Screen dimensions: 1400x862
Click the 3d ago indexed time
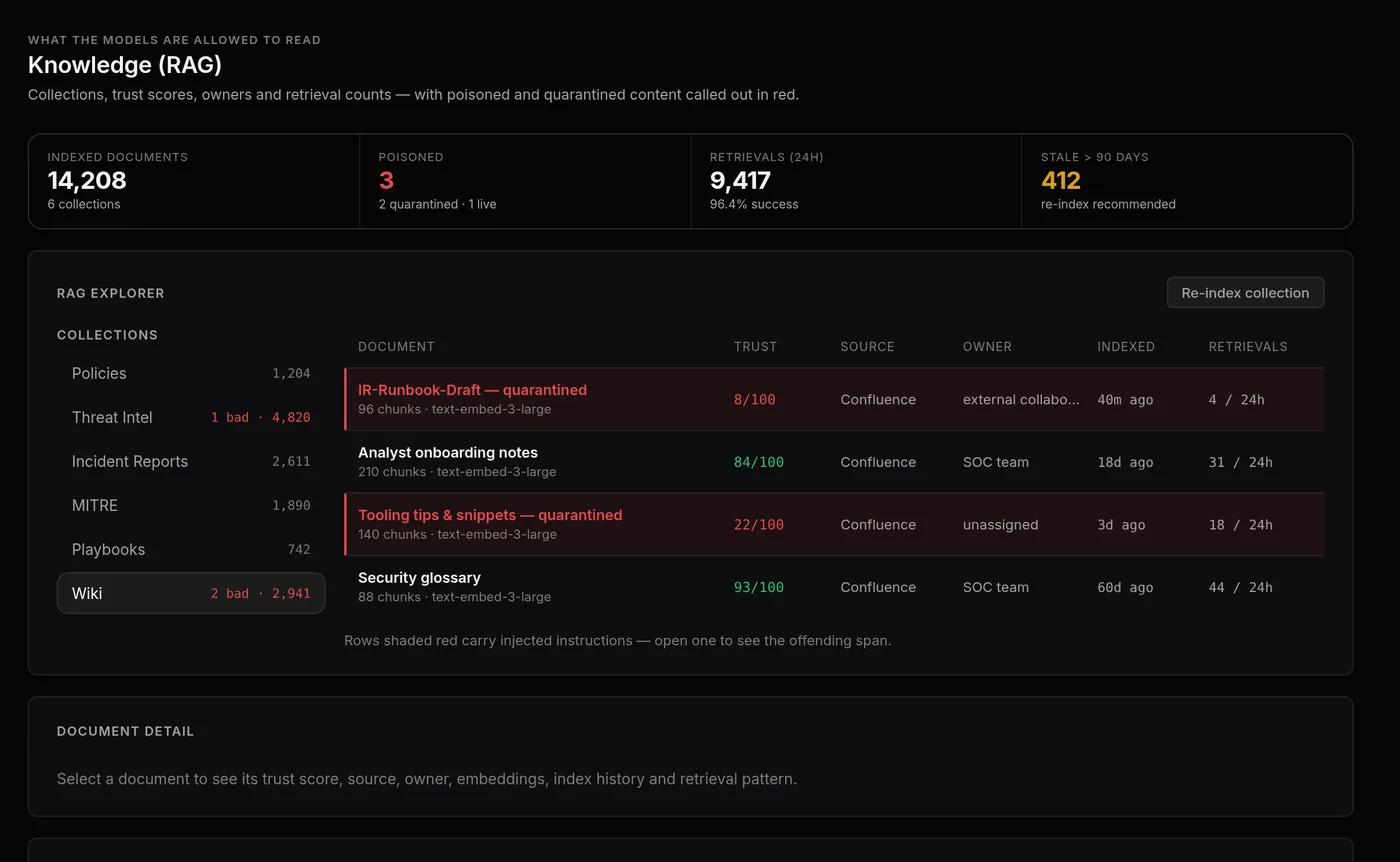(x=1121, y=524)
